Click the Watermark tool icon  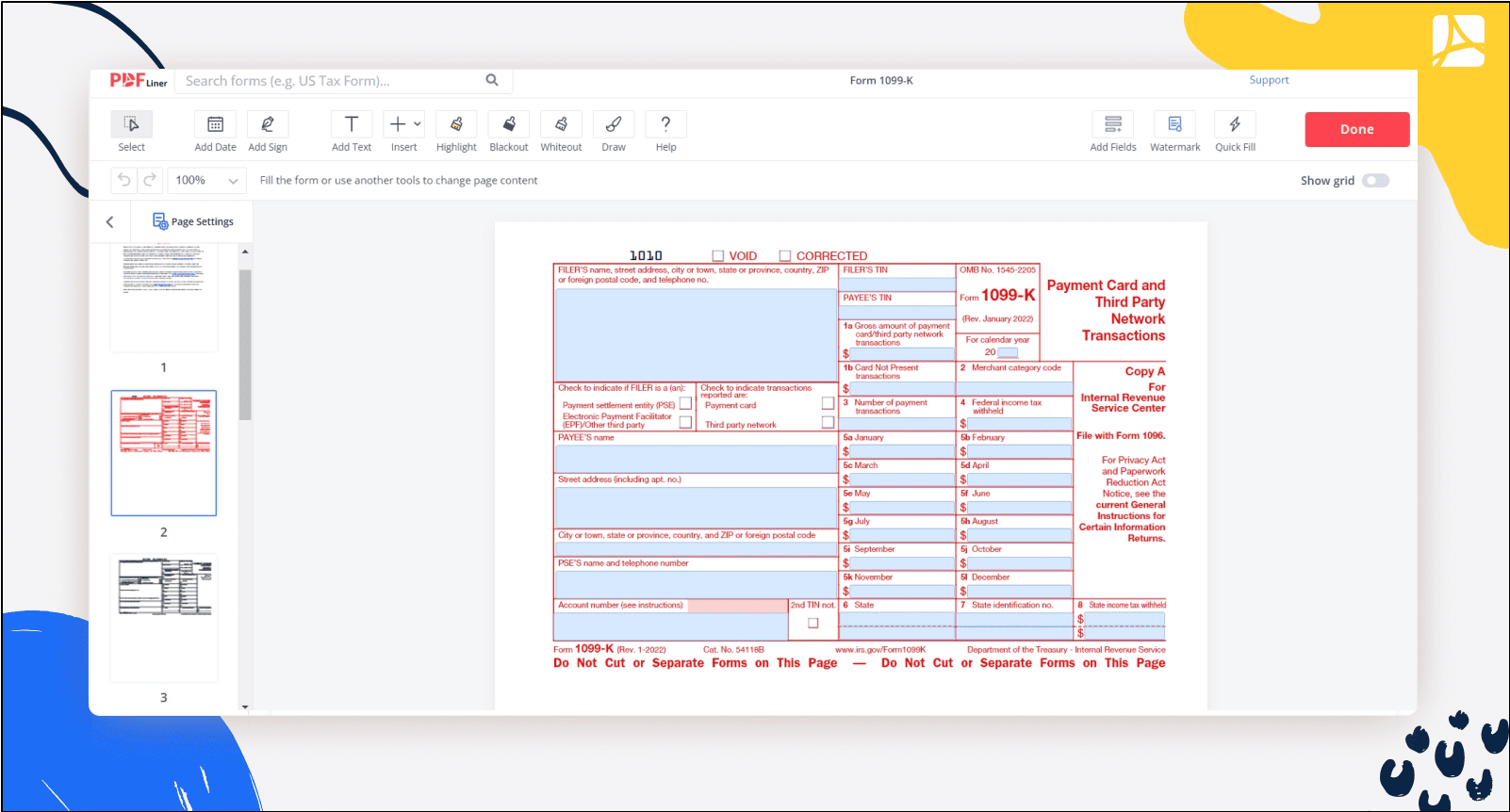[1175, 124]
